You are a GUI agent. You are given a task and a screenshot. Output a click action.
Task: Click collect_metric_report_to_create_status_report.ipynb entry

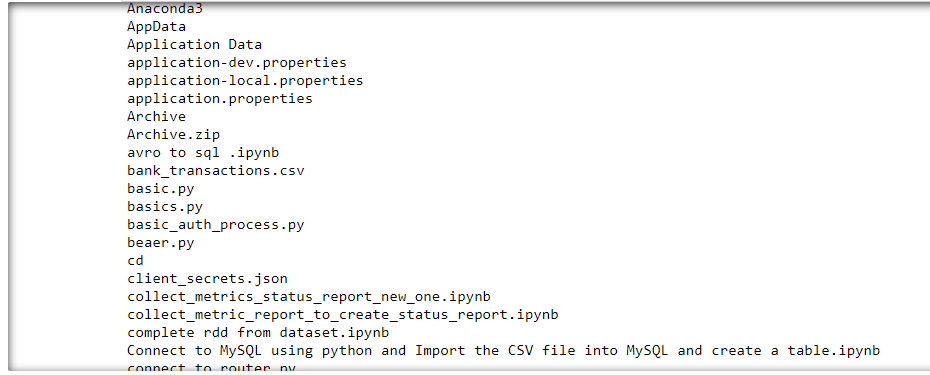click(342, 314)
